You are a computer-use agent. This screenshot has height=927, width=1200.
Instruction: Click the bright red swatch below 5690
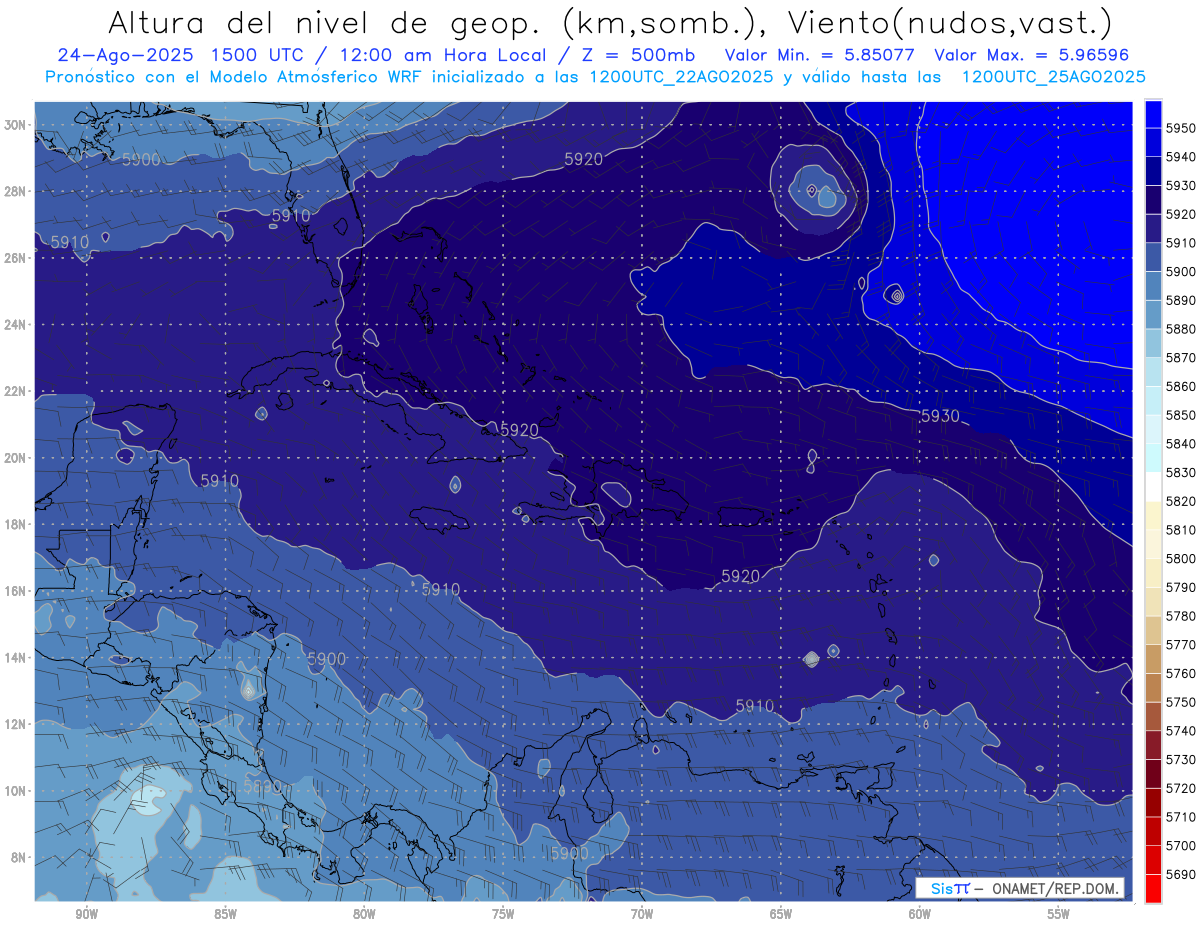click(1153, 888)
